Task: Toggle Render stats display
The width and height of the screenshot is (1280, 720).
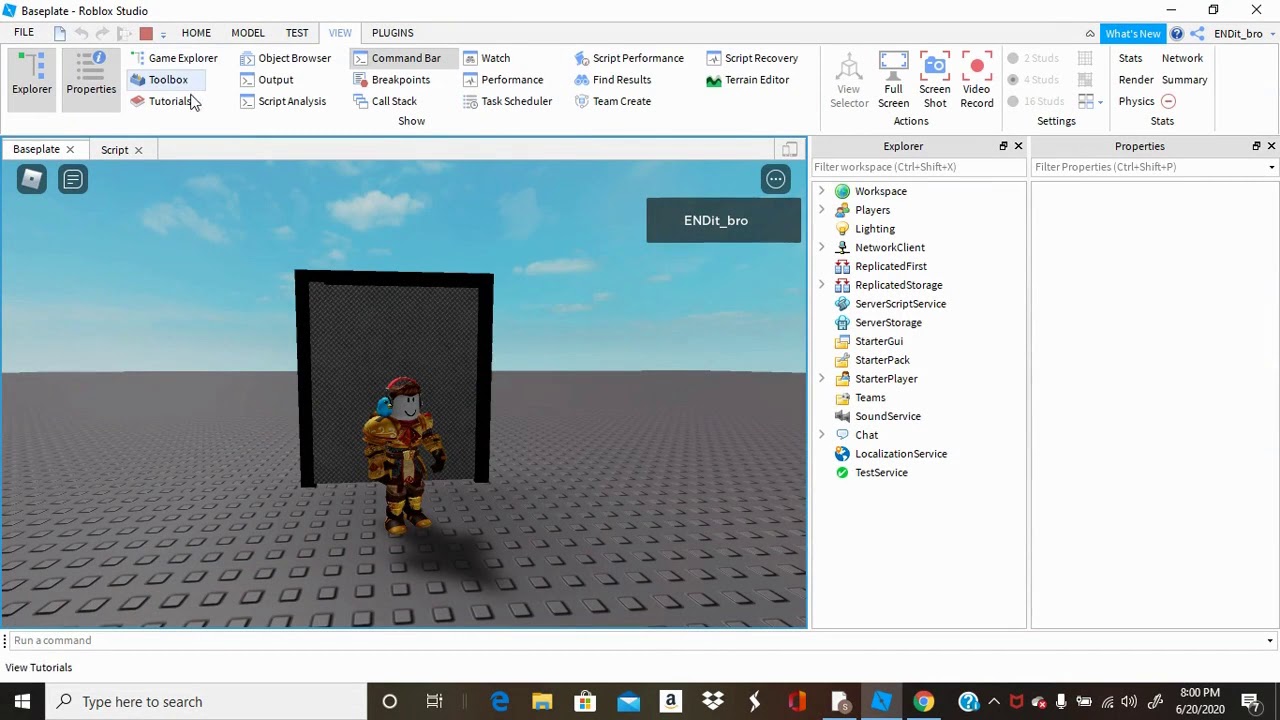Action: click(1136, 80)
